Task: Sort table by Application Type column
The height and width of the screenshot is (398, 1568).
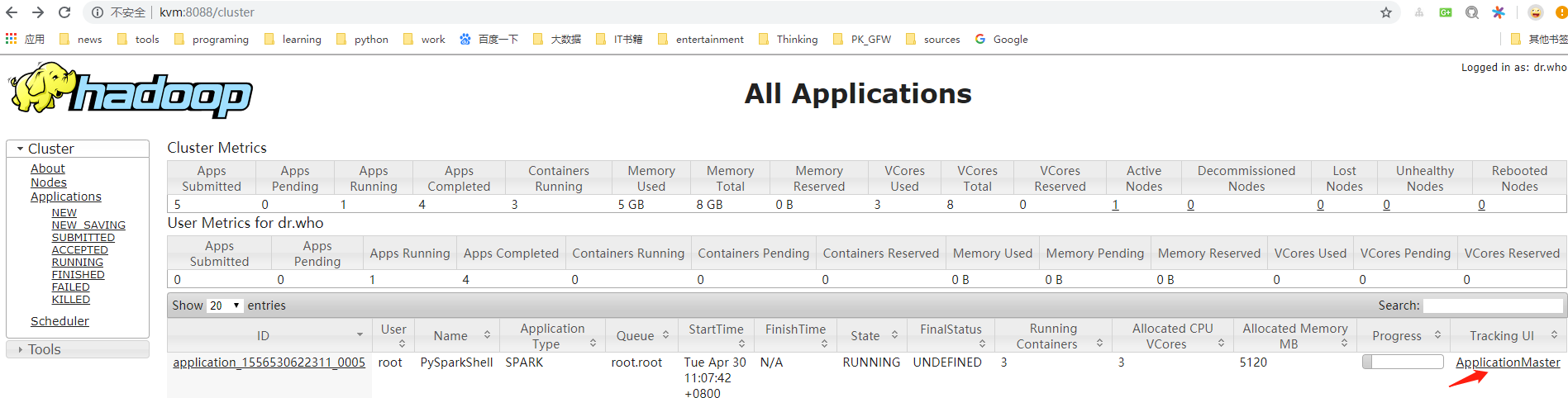Action: (x=552, y=335)
